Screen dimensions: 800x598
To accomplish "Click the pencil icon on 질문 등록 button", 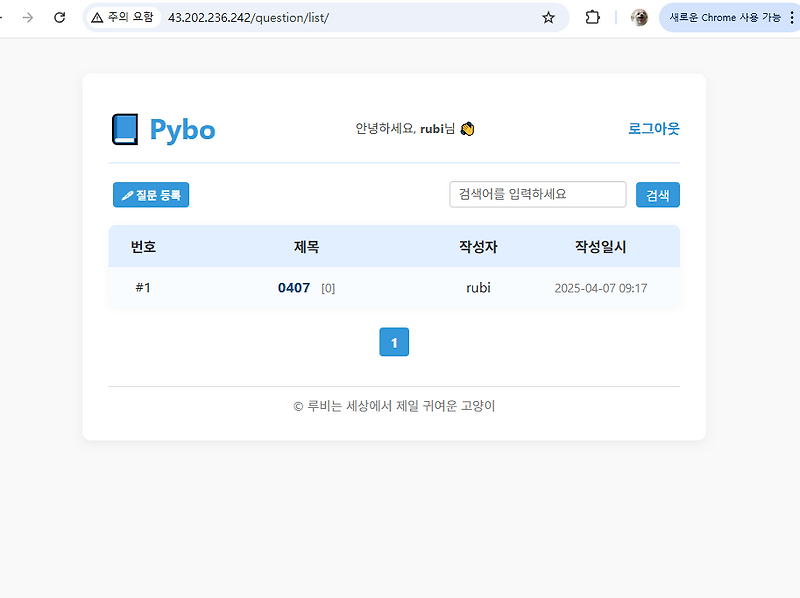I will (129, 194).
